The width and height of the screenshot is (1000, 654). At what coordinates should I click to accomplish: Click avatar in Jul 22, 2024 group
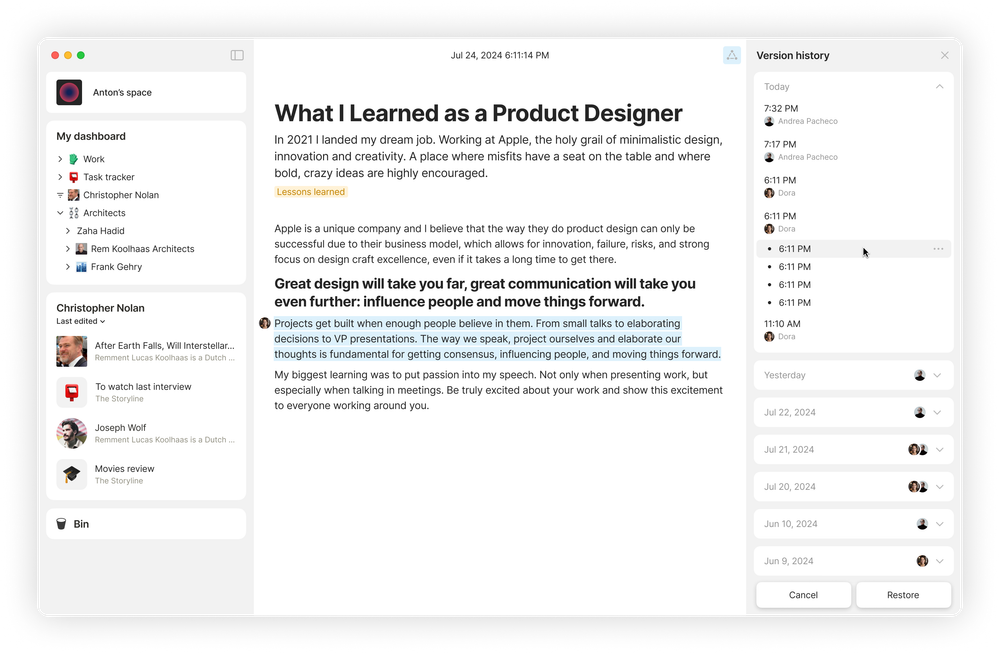pyautogui.click(x=920, y=412)
